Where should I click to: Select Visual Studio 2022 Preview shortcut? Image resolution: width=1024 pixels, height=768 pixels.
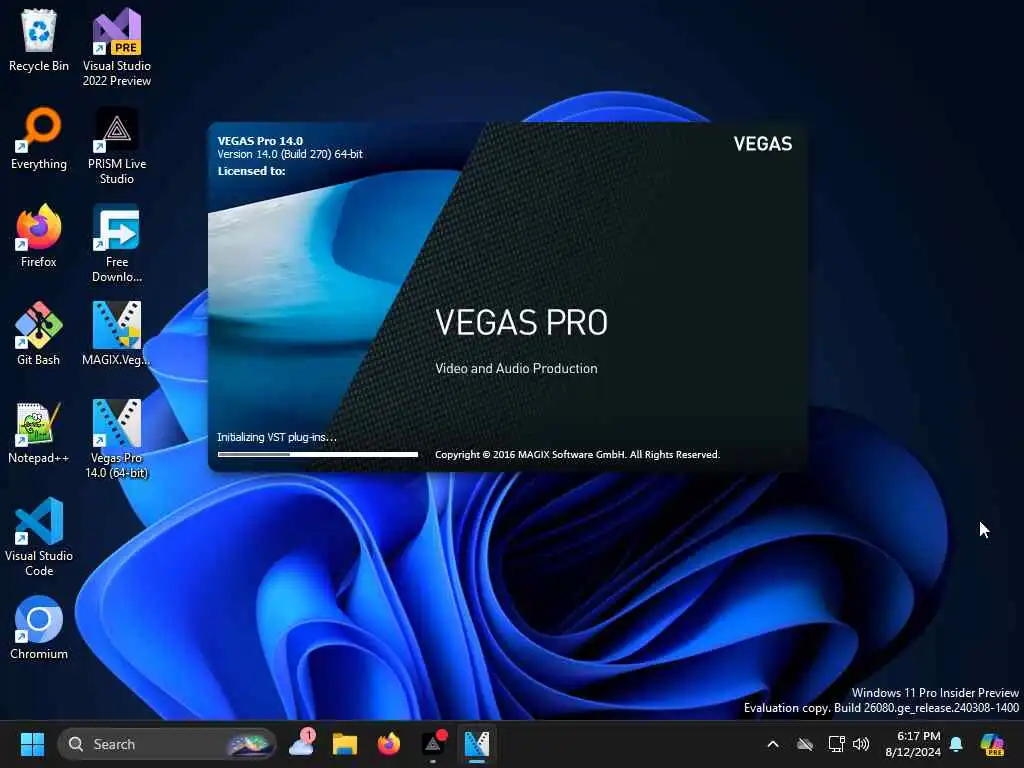point(117,47)
